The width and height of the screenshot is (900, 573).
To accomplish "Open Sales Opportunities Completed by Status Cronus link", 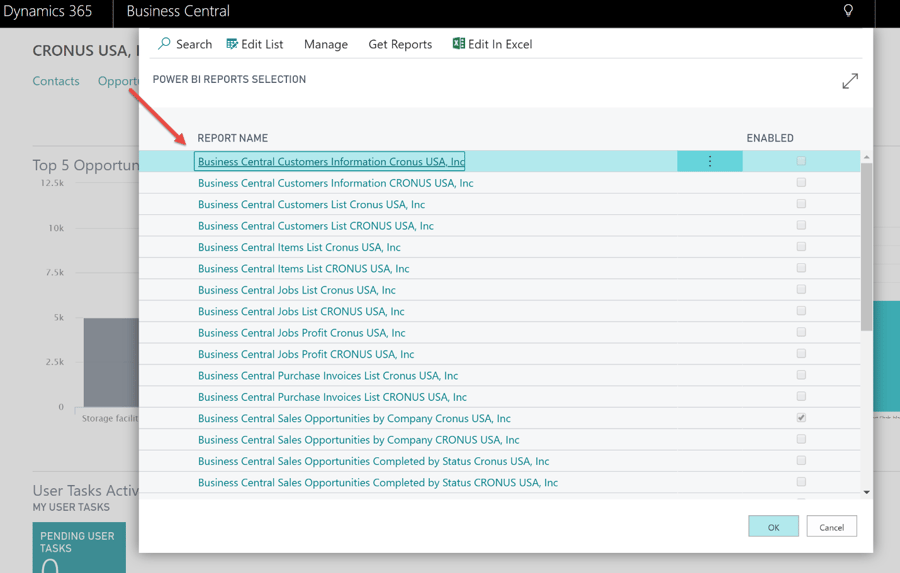I will click(374, 461).
